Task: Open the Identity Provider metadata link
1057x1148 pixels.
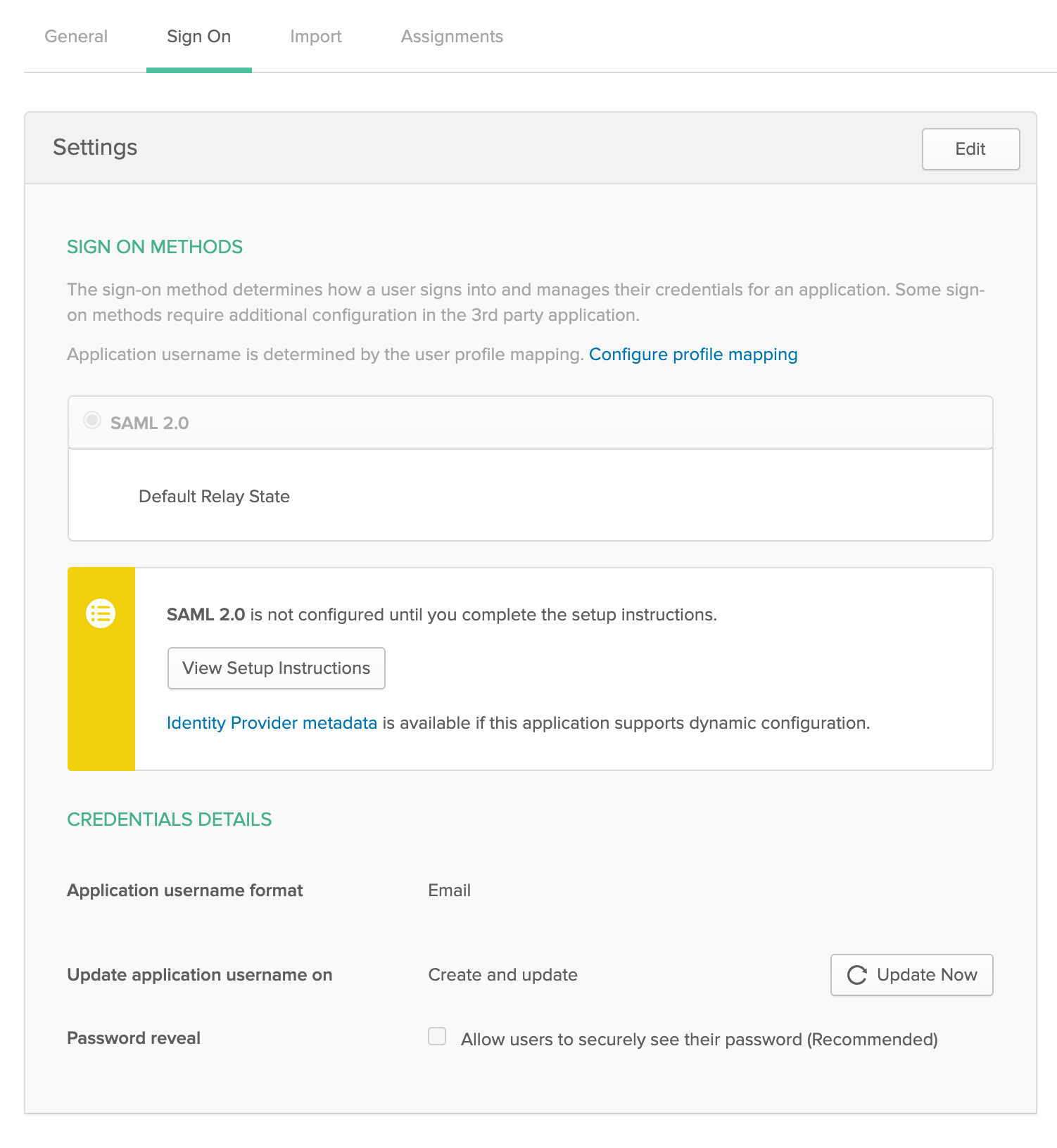Action: 272,723
